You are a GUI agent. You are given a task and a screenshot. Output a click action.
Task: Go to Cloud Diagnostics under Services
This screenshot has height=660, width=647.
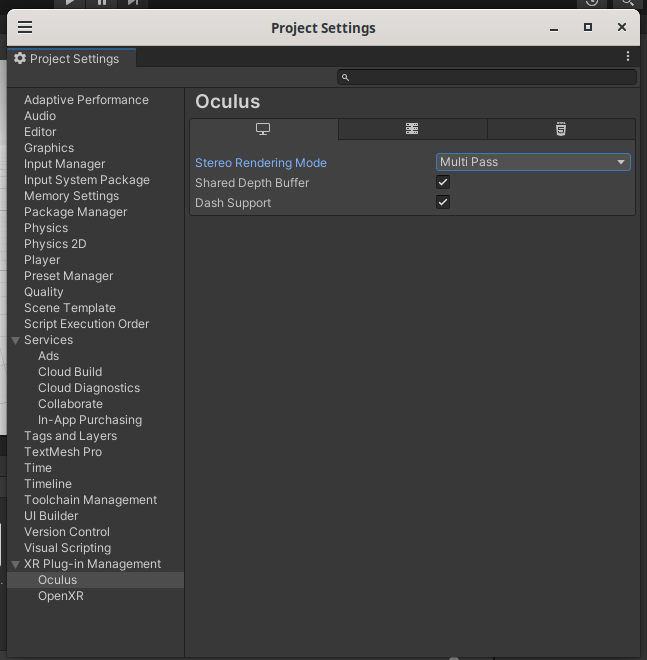(x=89, y=388)
